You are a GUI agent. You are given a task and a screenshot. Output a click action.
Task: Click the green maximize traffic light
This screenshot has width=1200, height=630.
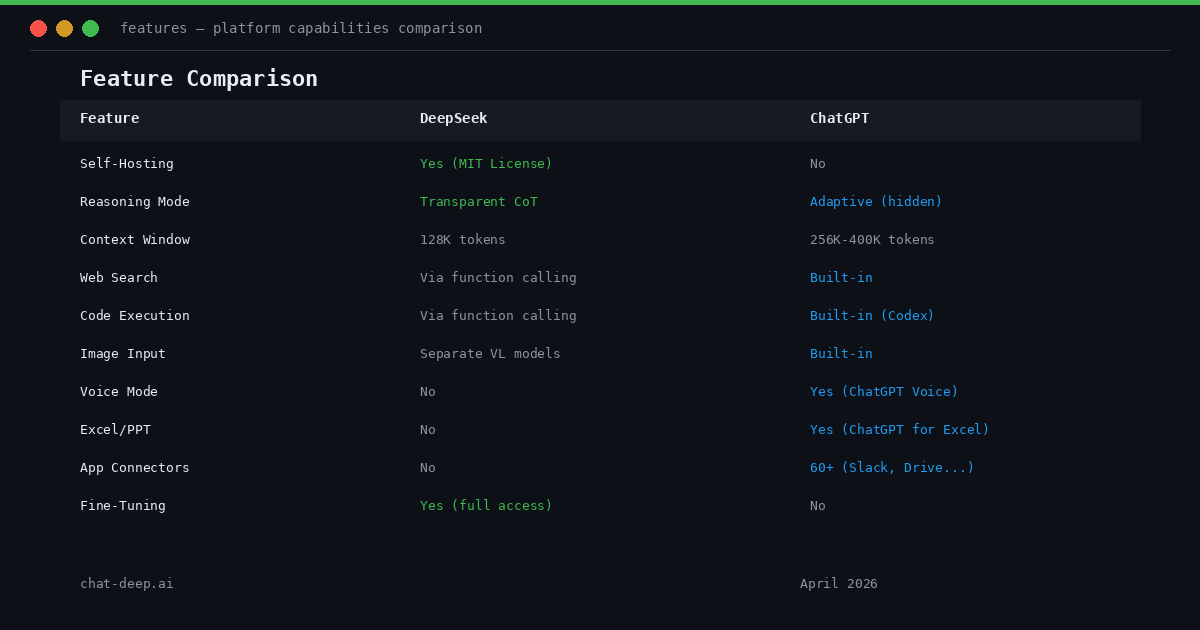click(90, 28)
